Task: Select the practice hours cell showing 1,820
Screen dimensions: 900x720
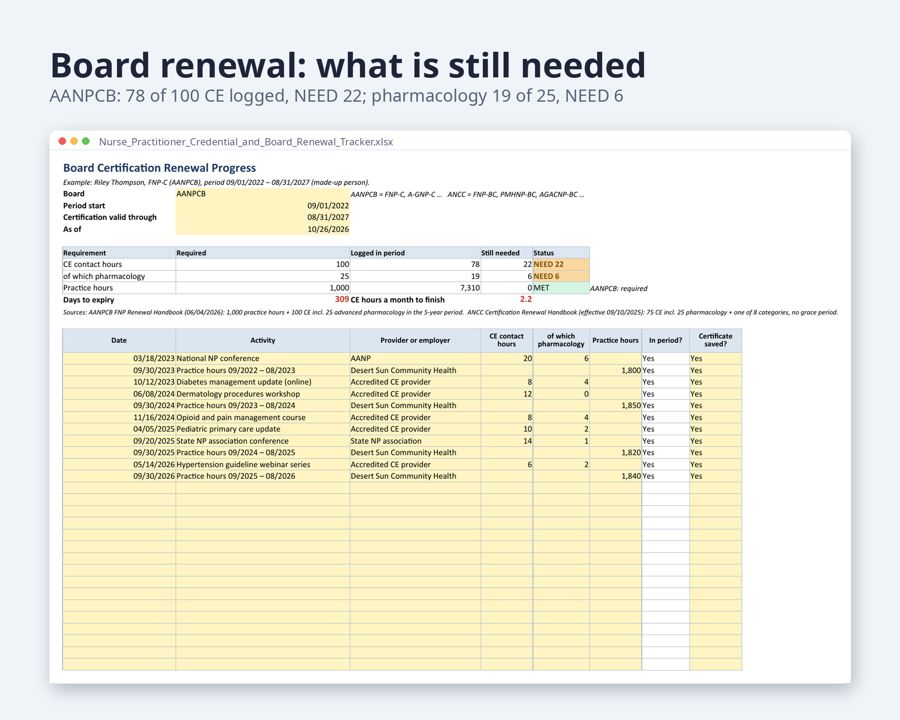Action: (x=615, y=452)
